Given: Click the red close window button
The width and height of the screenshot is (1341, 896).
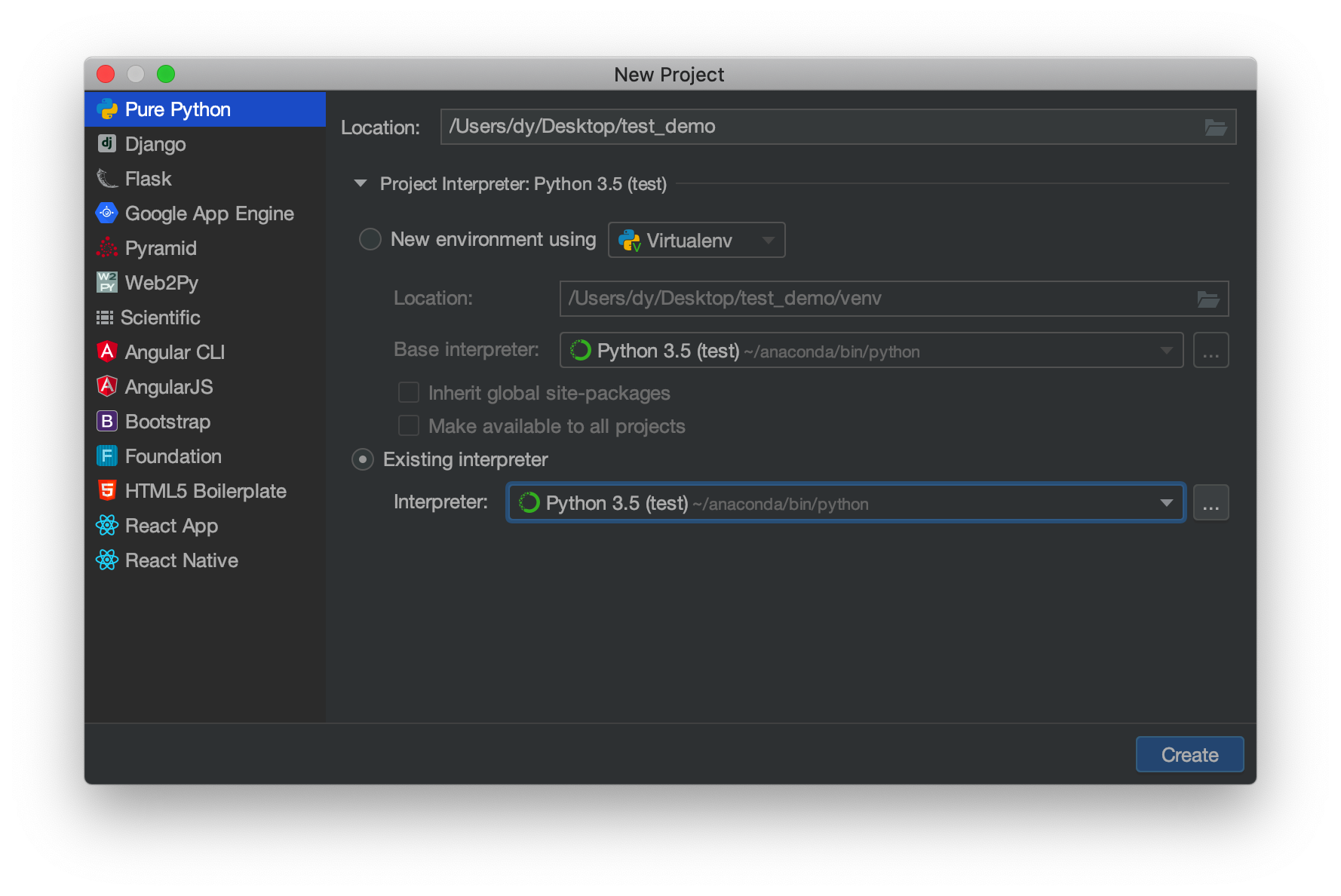Looking at the screenshot, I should (x=106, y=74).
